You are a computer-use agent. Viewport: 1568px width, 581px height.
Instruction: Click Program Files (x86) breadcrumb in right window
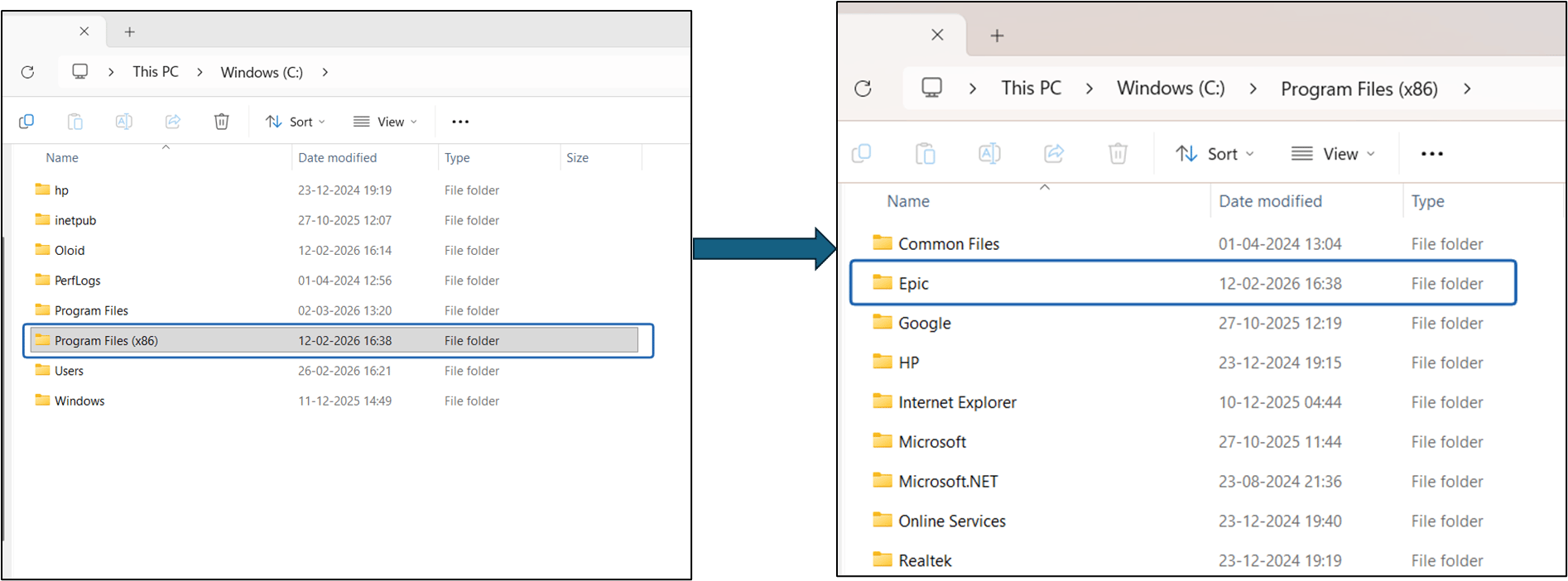click(1359, 89)
